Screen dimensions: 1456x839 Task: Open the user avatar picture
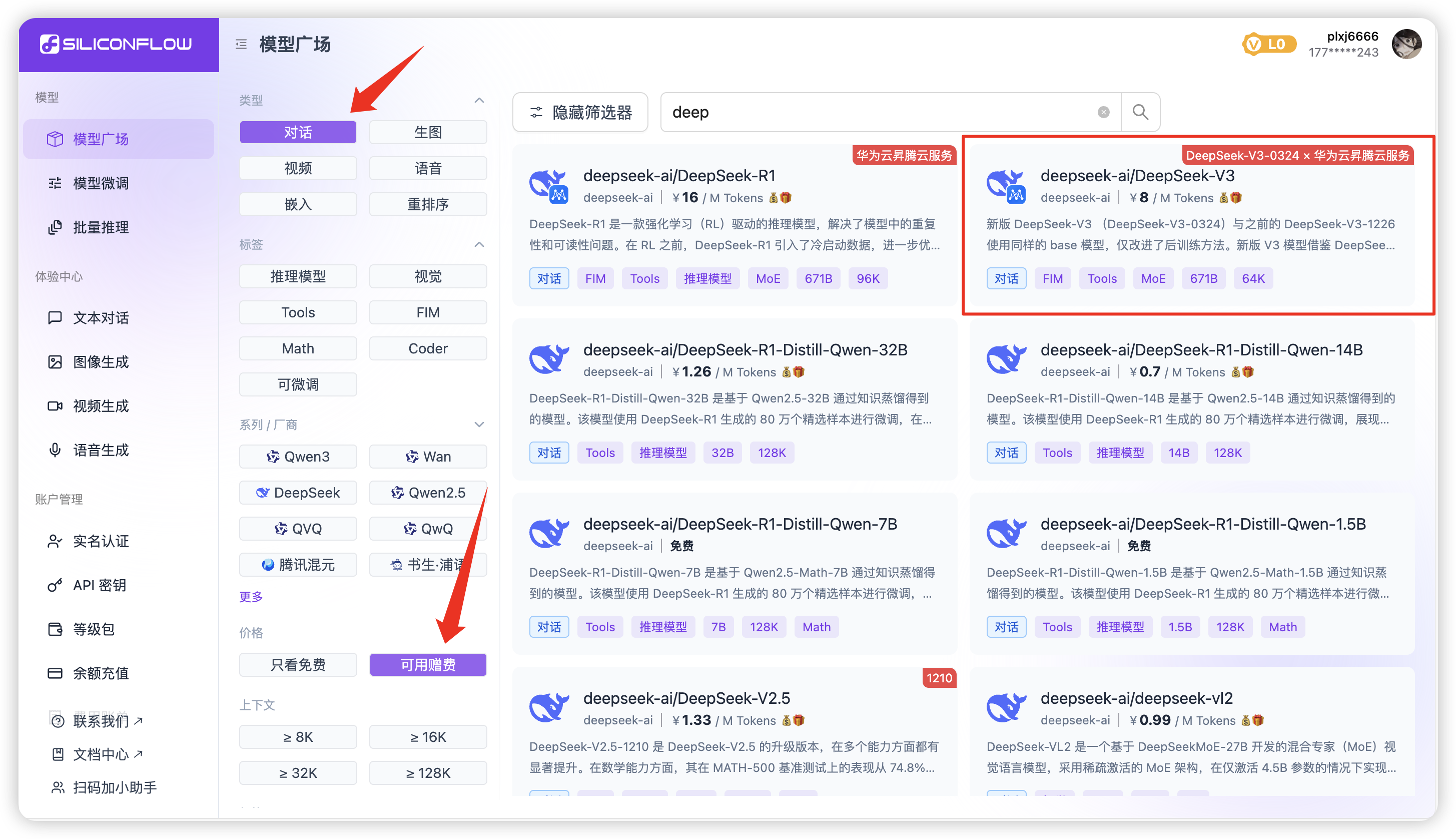point(1406,45)
